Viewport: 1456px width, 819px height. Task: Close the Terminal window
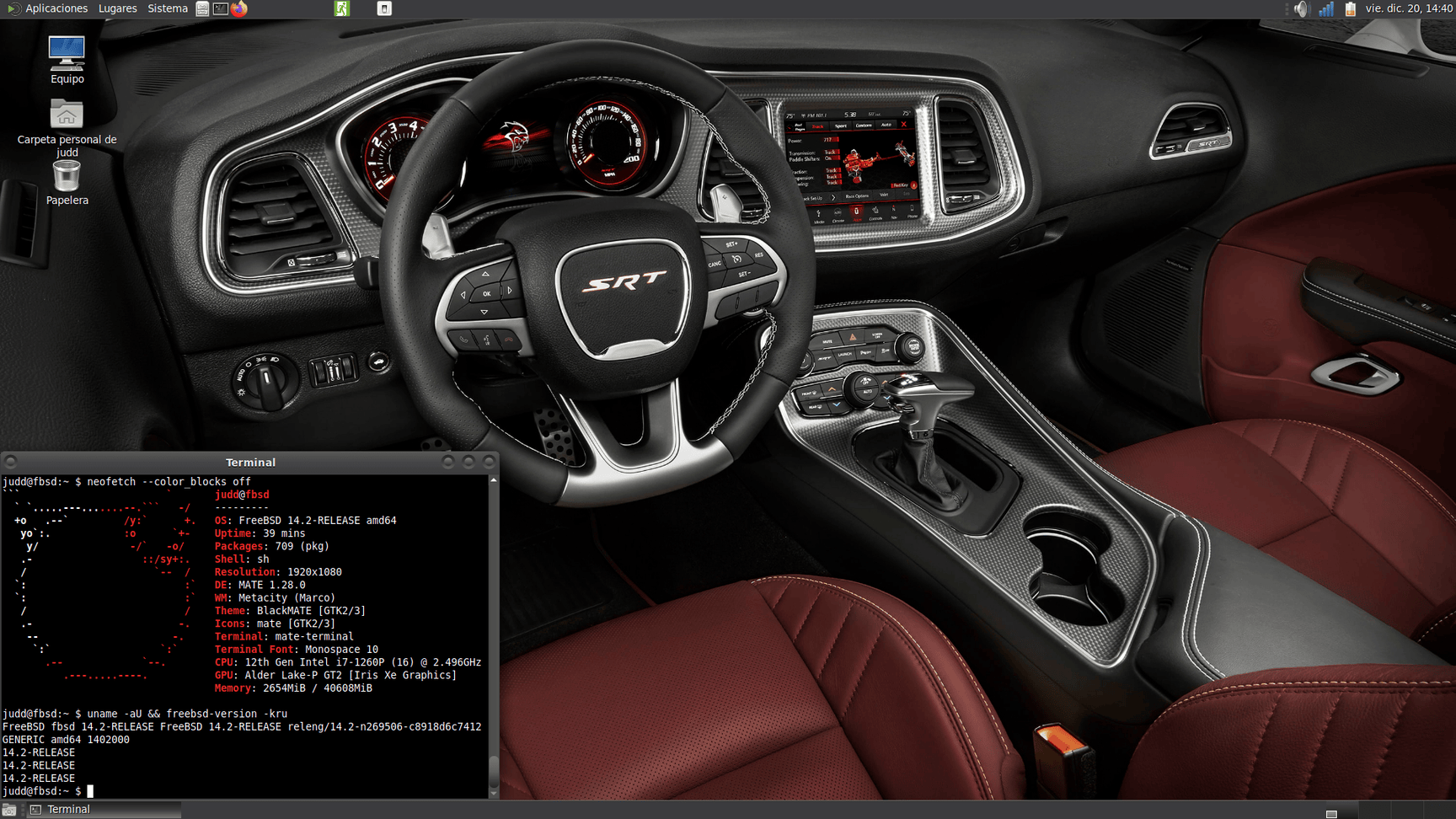[x=489, y=462]
